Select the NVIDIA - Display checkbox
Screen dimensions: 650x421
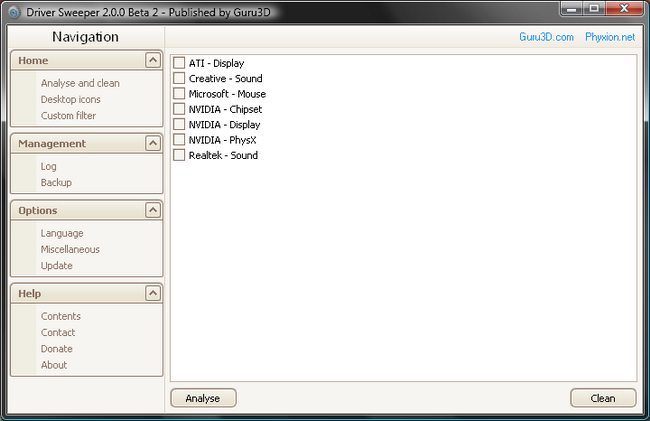coord(179,124)
